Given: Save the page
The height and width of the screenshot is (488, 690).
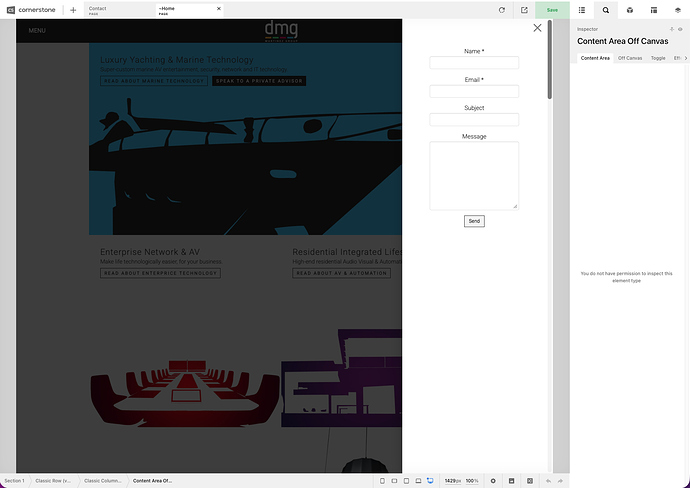Looking at the screenshot, I should 552,10.
